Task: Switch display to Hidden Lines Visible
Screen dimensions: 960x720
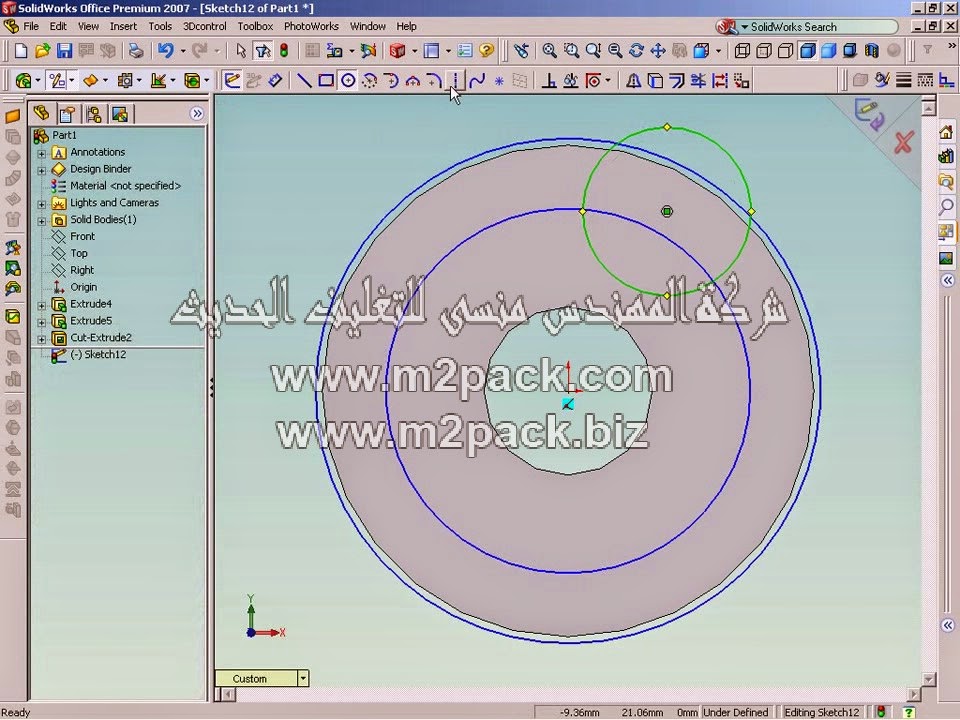Action: 763,51
